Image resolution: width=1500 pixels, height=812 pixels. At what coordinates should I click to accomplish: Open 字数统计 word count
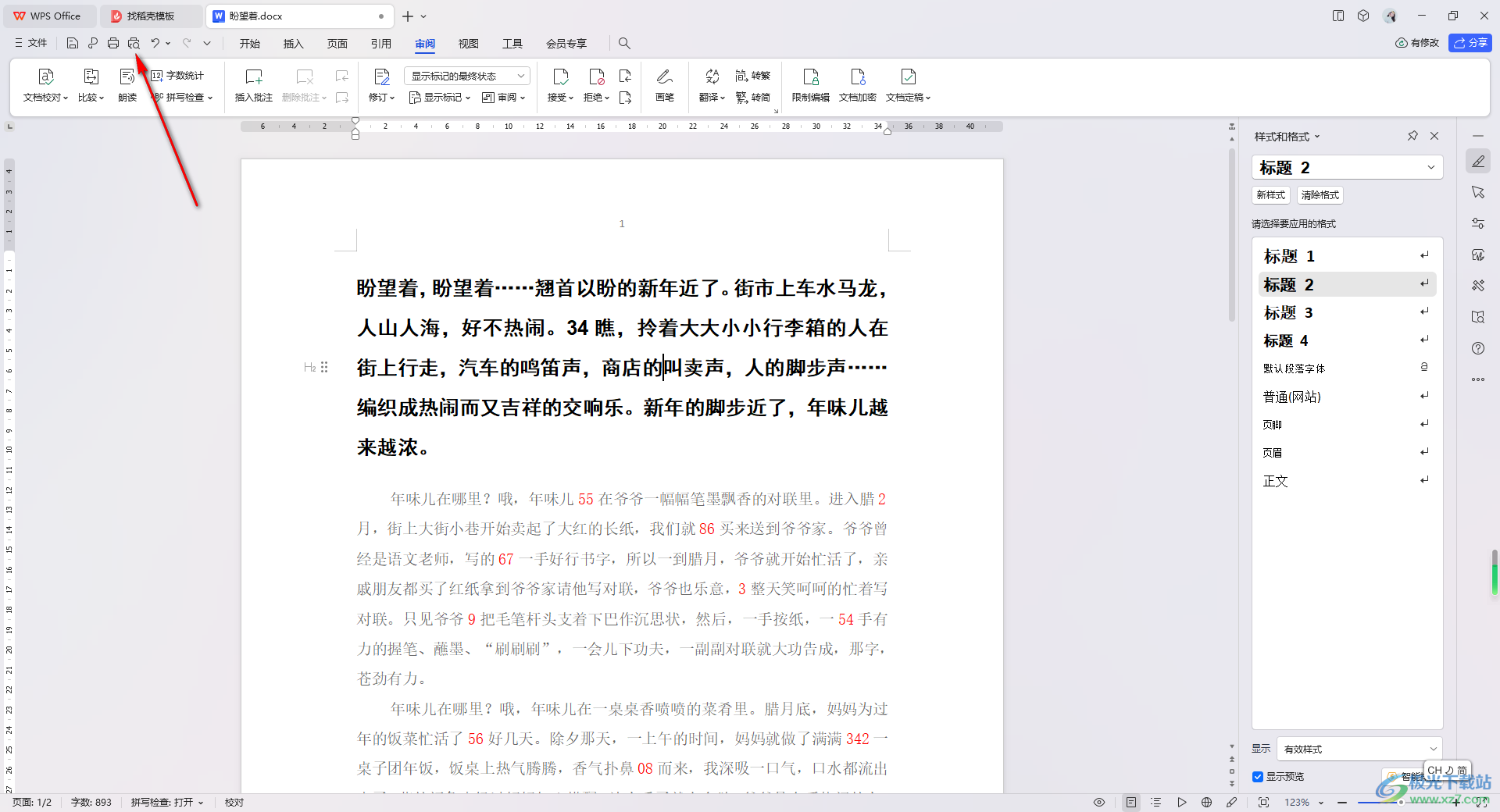[x=178, y=76]
